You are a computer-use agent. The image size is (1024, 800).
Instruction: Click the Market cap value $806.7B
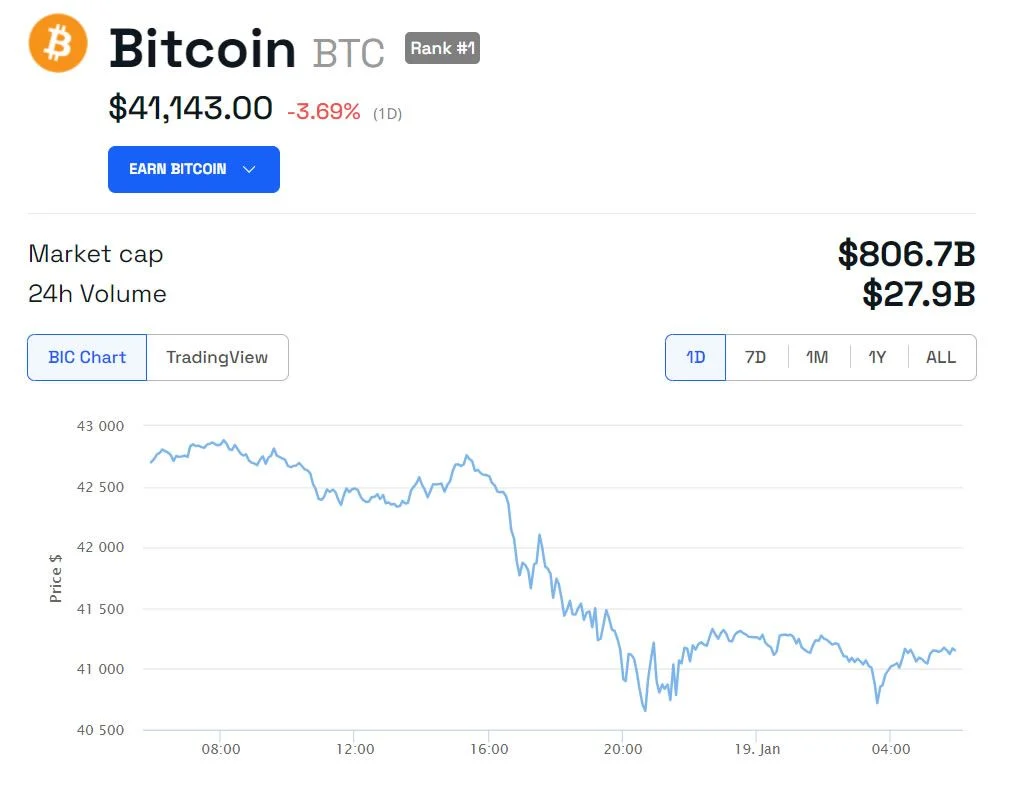907,255
